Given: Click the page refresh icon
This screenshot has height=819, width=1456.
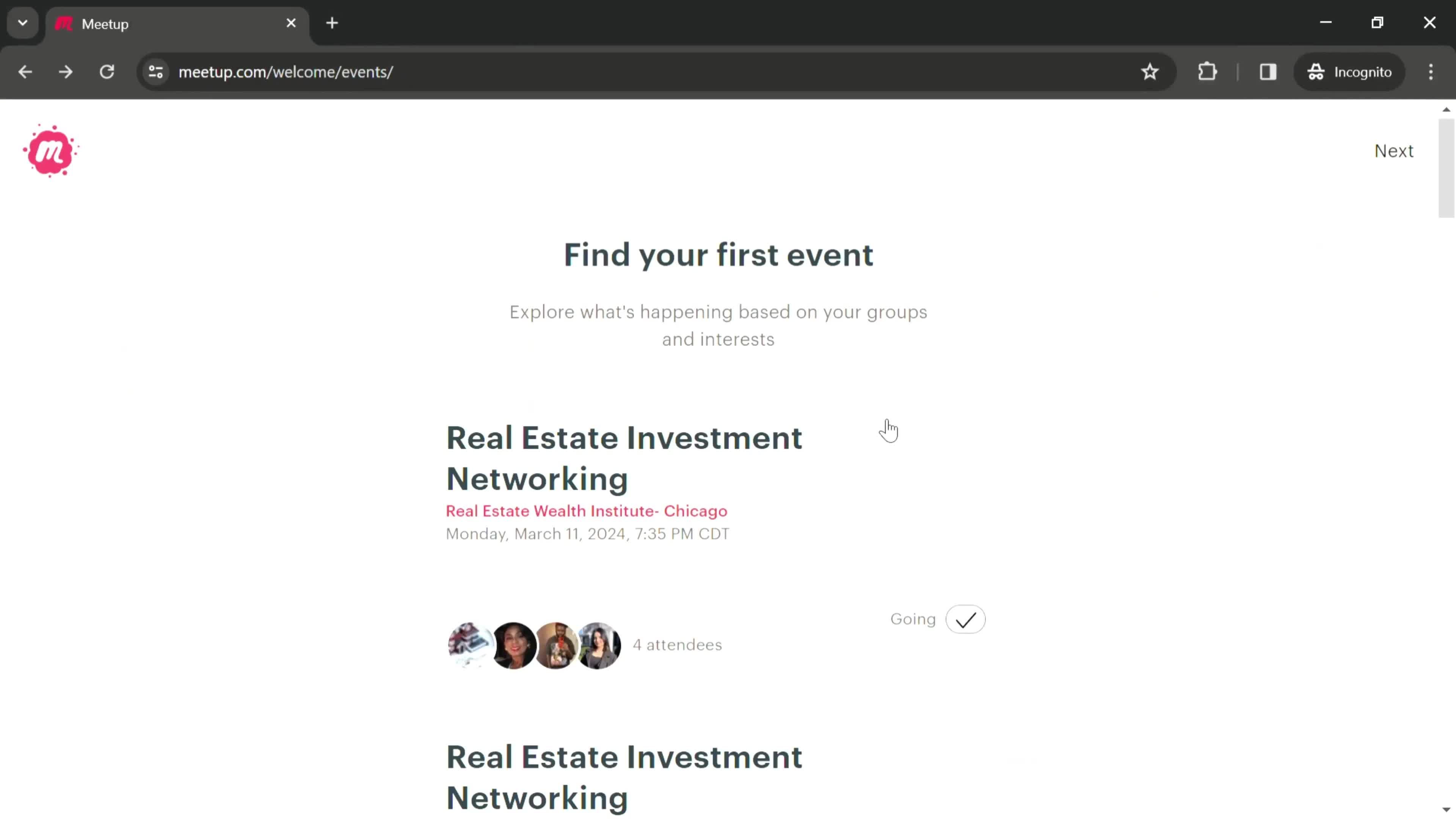Looking at the screenshot, I should (x=107, y=71).
